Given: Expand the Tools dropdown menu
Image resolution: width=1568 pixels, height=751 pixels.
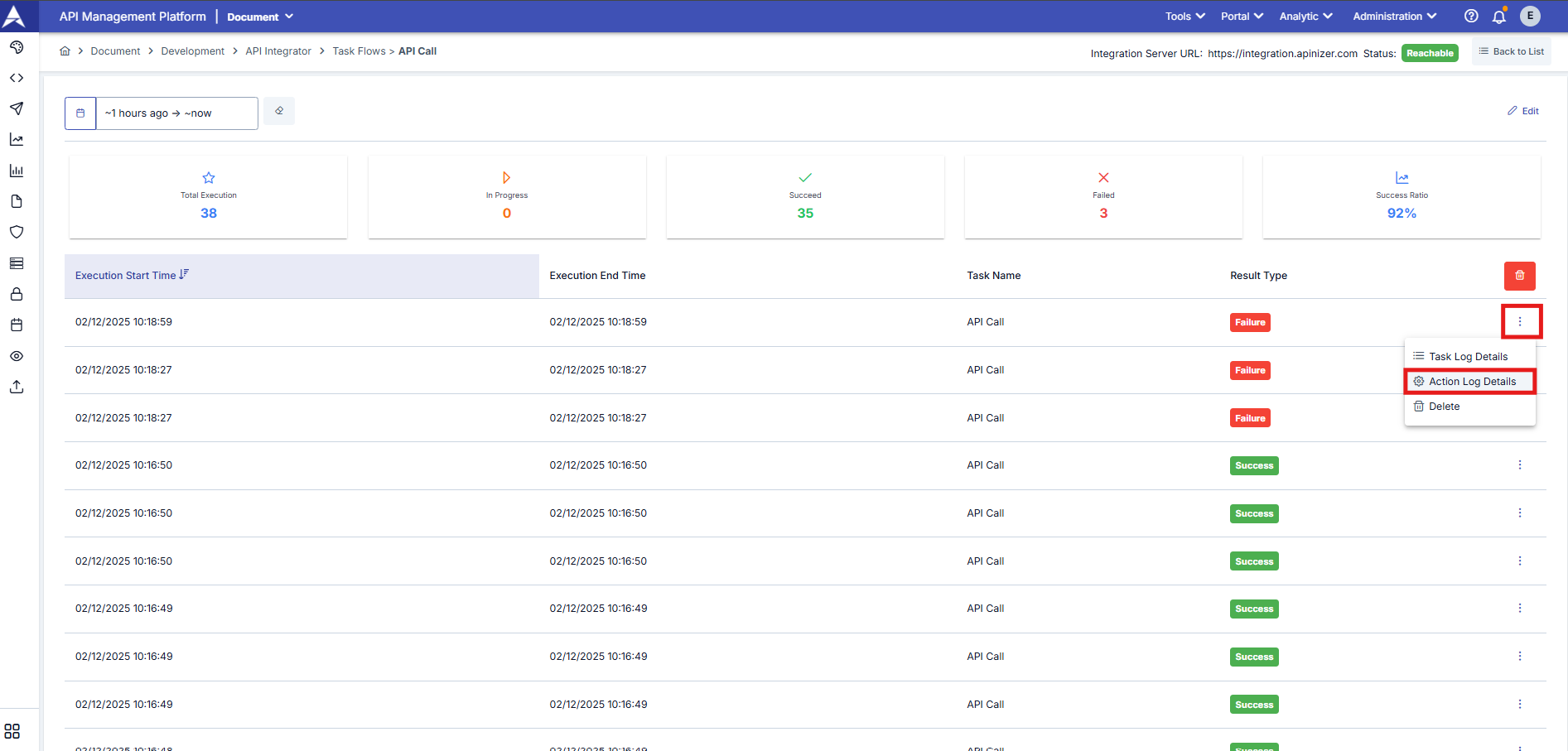Looking at the screenshot, I should pos(1184,17).
